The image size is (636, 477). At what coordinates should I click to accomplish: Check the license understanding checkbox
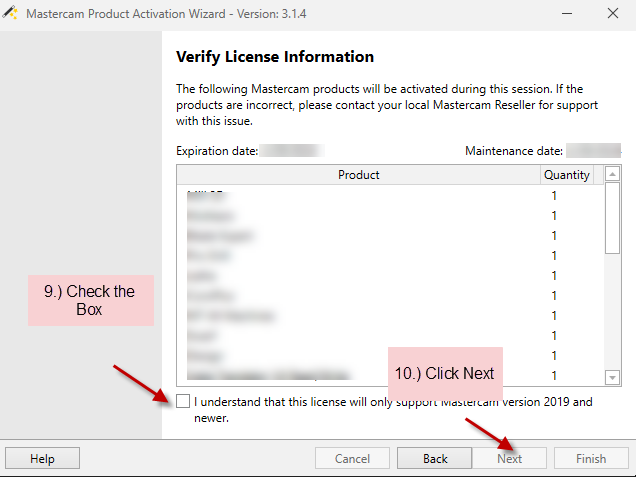pyautogui.click(x=183, y=401)
